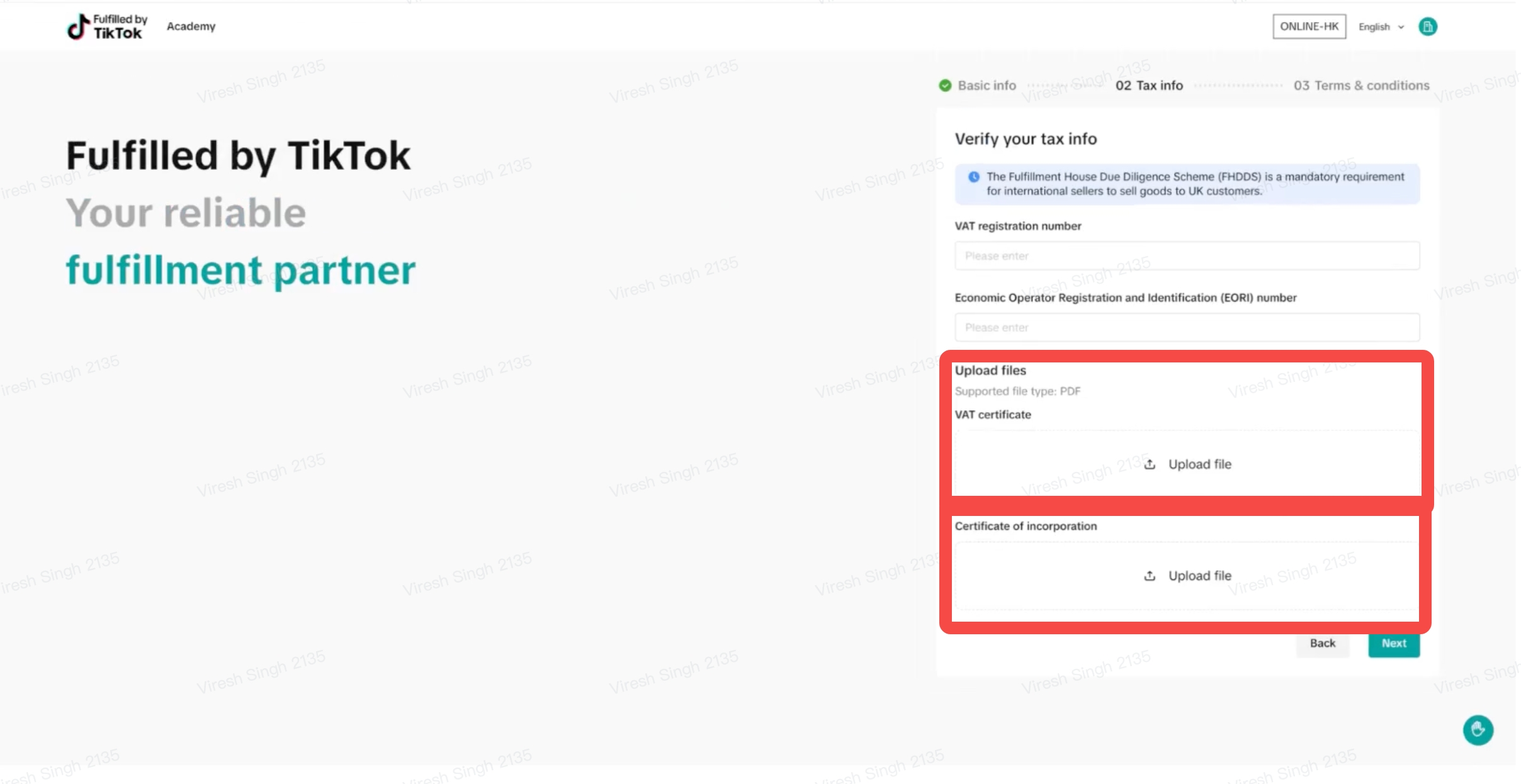Open the floating help widget icon
Image resolution: width=1521 pixels, height=784 pixels.
click(x=1478, y=730)
